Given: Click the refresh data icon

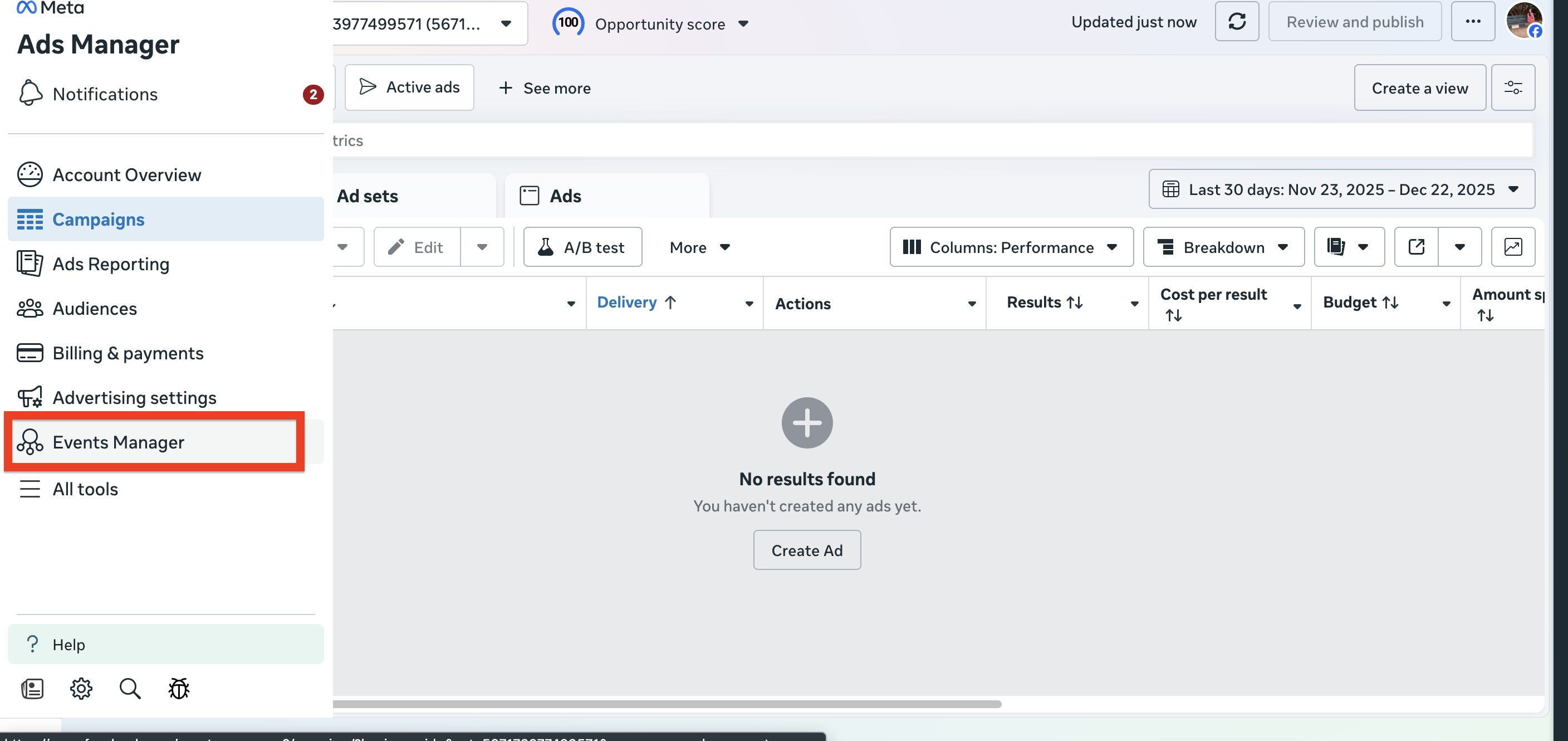Looking at the screenshot, I should coord(1236,22).
